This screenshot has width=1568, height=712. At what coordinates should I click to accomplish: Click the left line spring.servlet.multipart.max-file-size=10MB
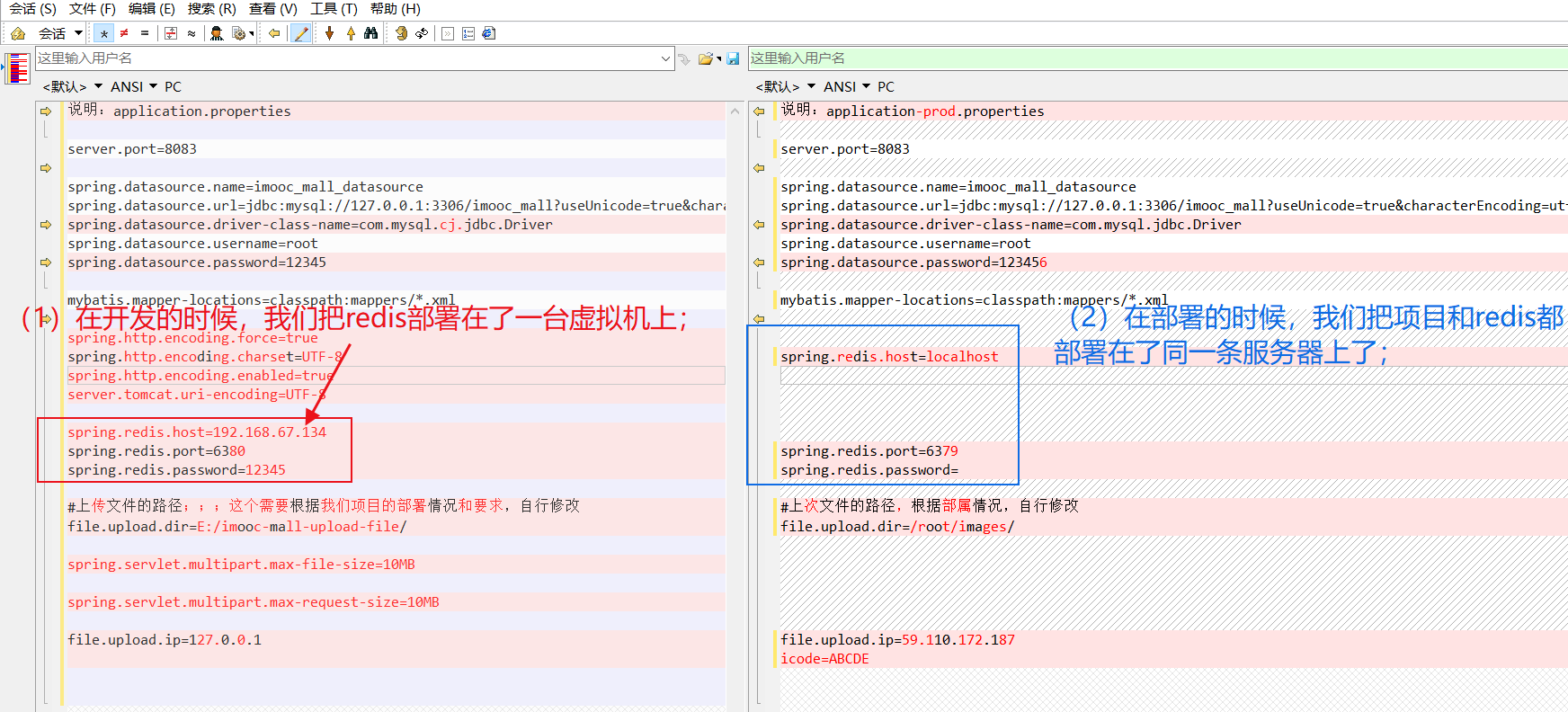[241, 565]
